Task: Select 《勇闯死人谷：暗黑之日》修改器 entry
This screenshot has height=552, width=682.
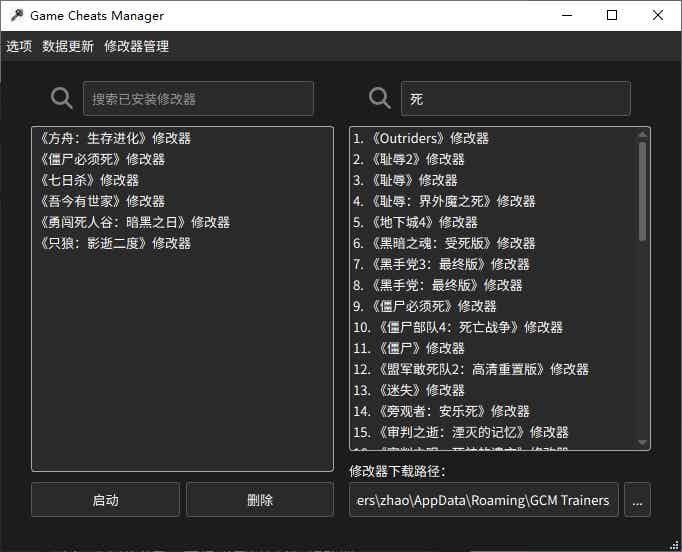Action: [183, 222]
